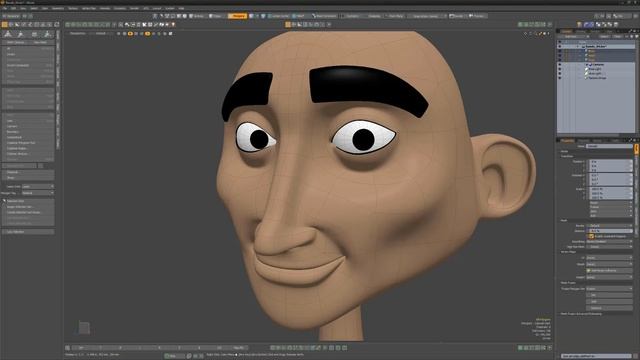
Task: Click the Rotation X value field
Action: point(611,175)
